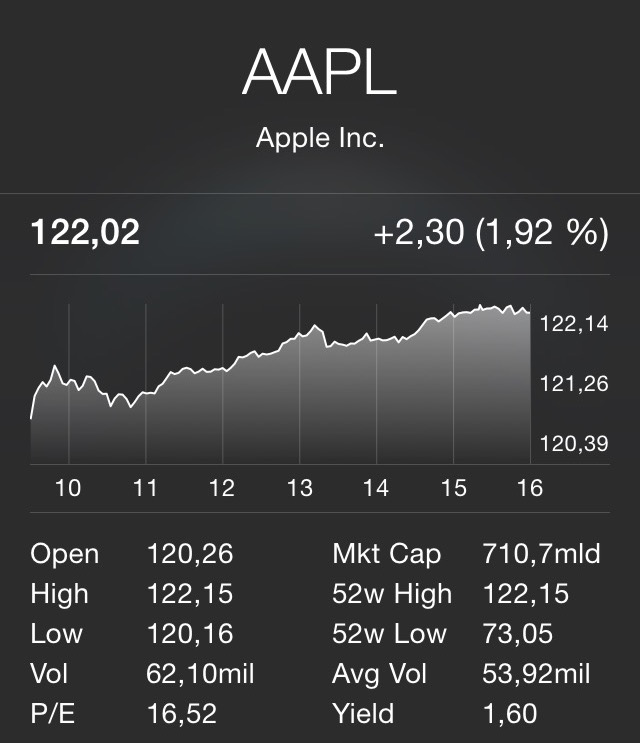The height and width of the screenshot is (743, 640).
Task: Select the 120,39 price axis label
Action: point(574,443)
